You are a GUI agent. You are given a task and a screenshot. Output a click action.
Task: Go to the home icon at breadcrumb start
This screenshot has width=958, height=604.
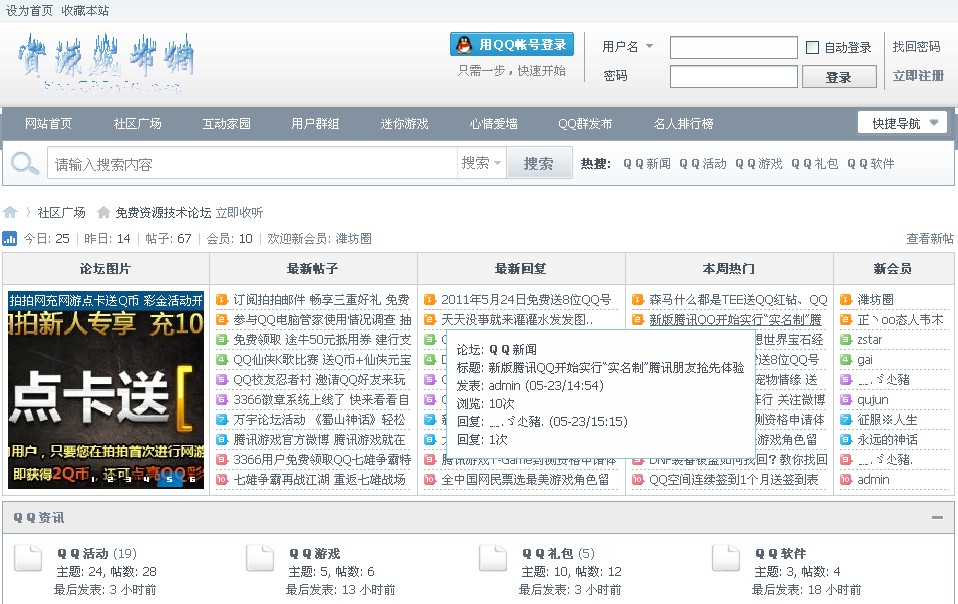pyautogui.click(x=10, y=213)
